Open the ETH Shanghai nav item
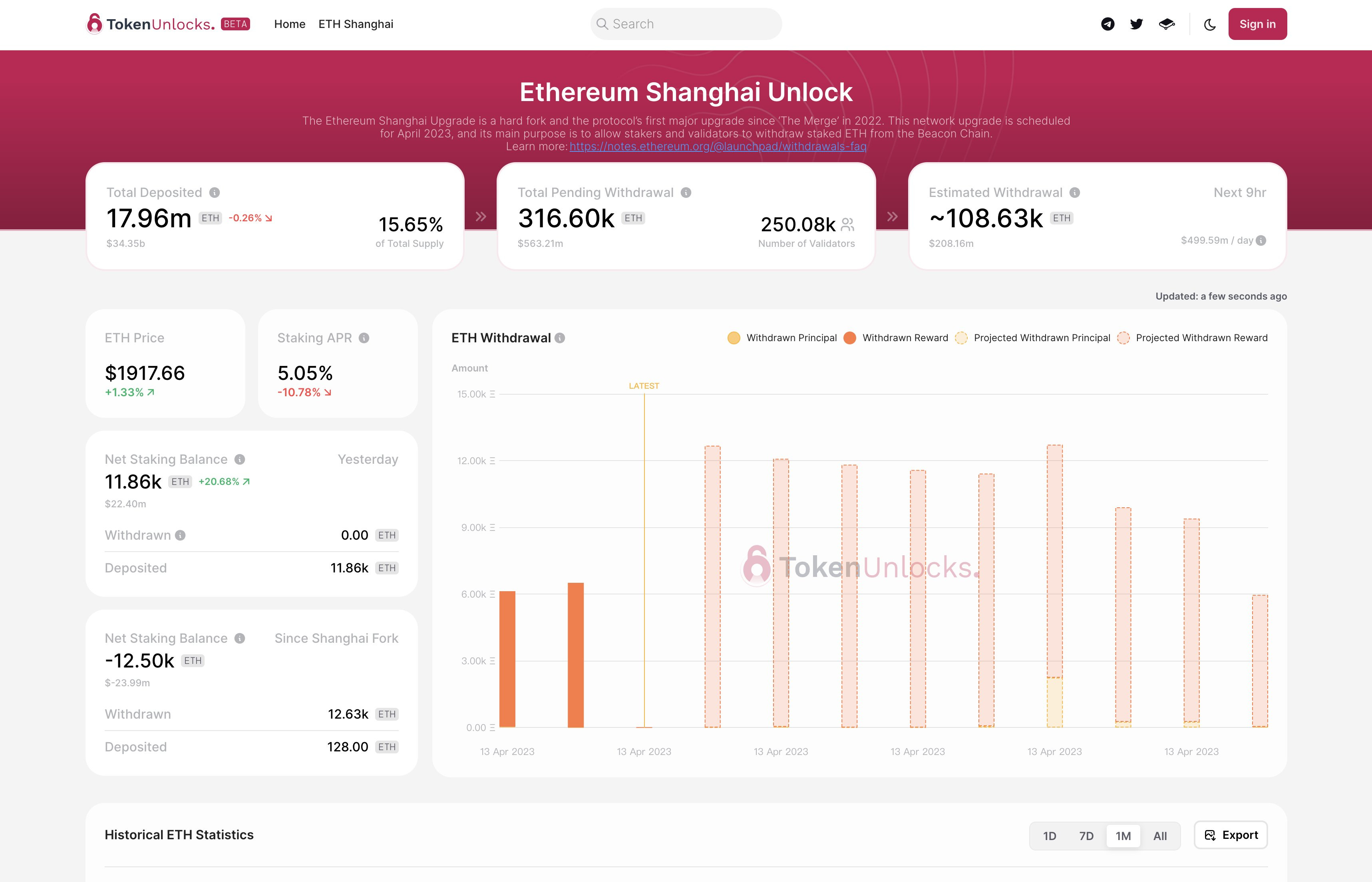 coord(356,24)
